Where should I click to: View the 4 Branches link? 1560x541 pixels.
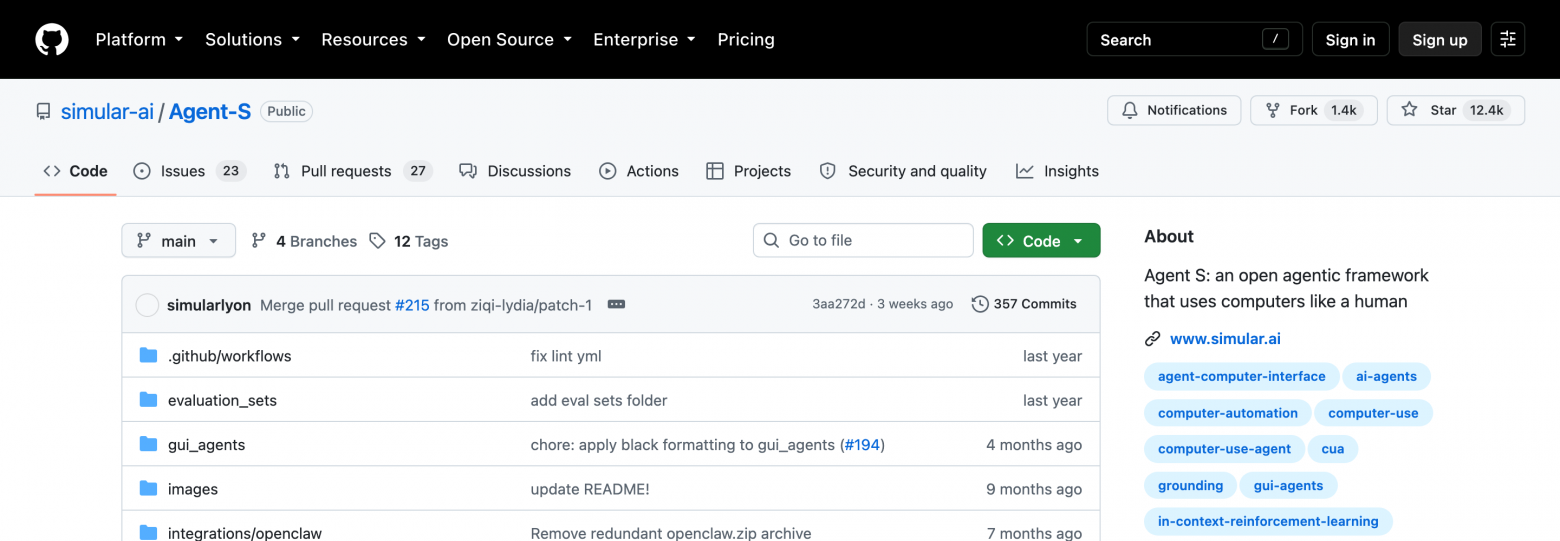click(304, 241)
